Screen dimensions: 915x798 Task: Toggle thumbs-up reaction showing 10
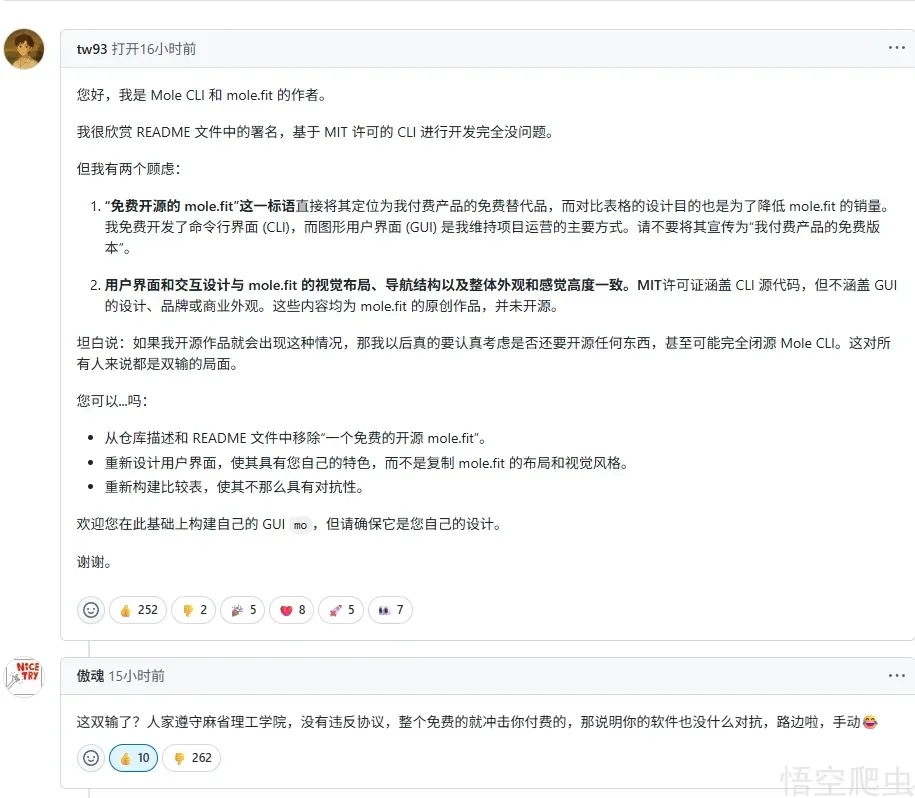coord(134,758)
